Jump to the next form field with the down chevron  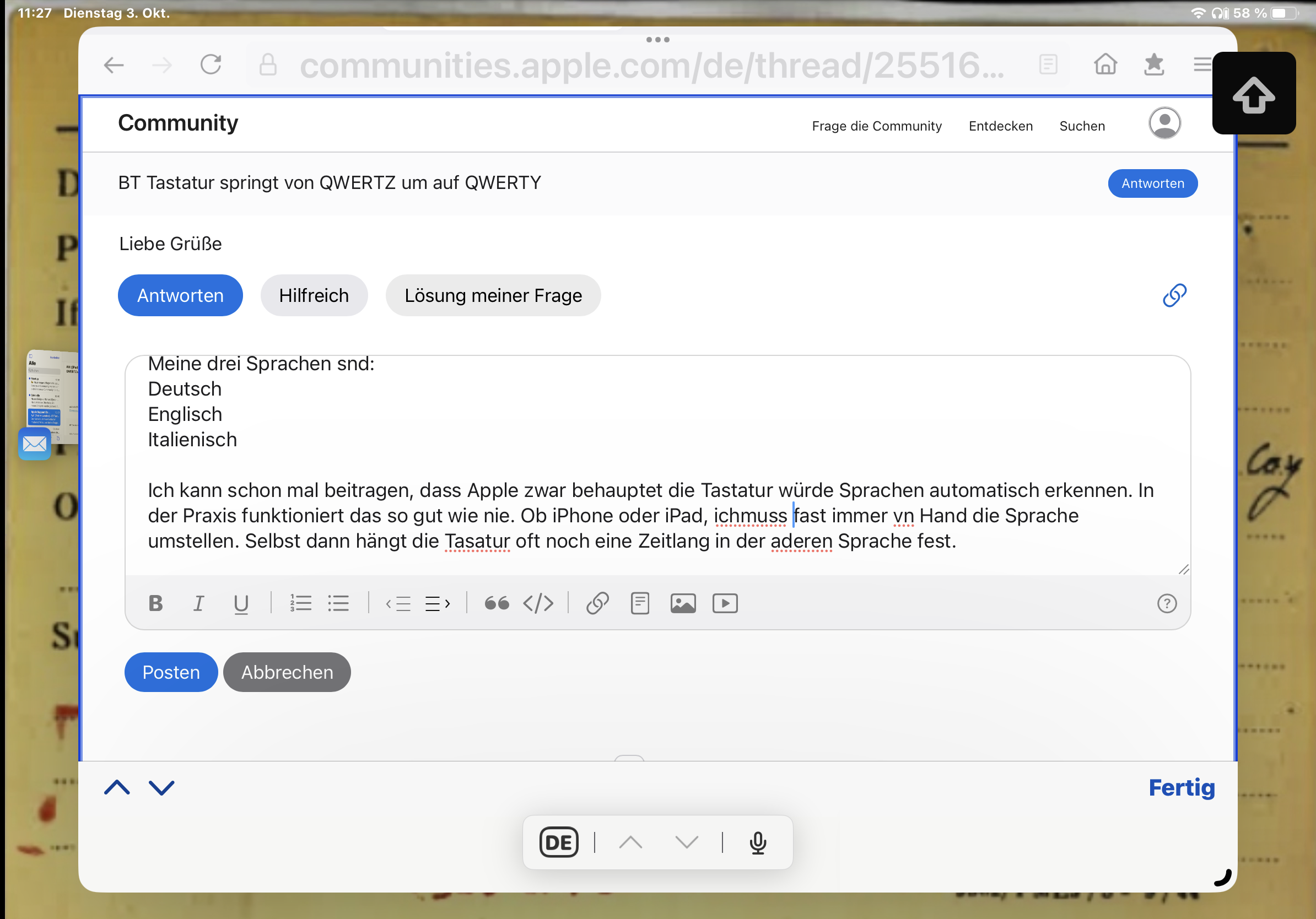pyautogui.click(x=161, y=788)
